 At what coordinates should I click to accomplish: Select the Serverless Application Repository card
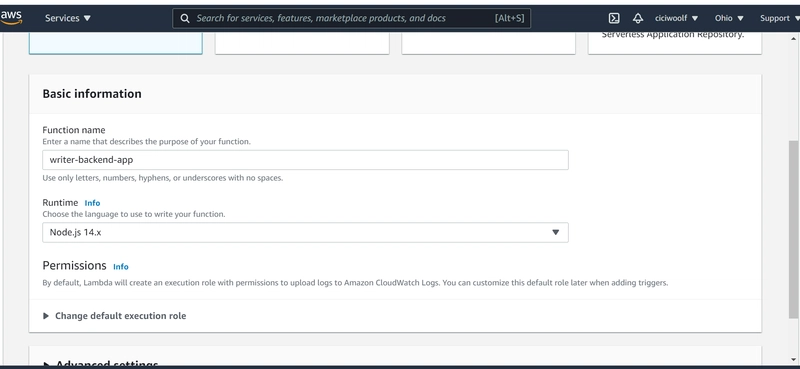pyautogui.click(x=674, y=43)
